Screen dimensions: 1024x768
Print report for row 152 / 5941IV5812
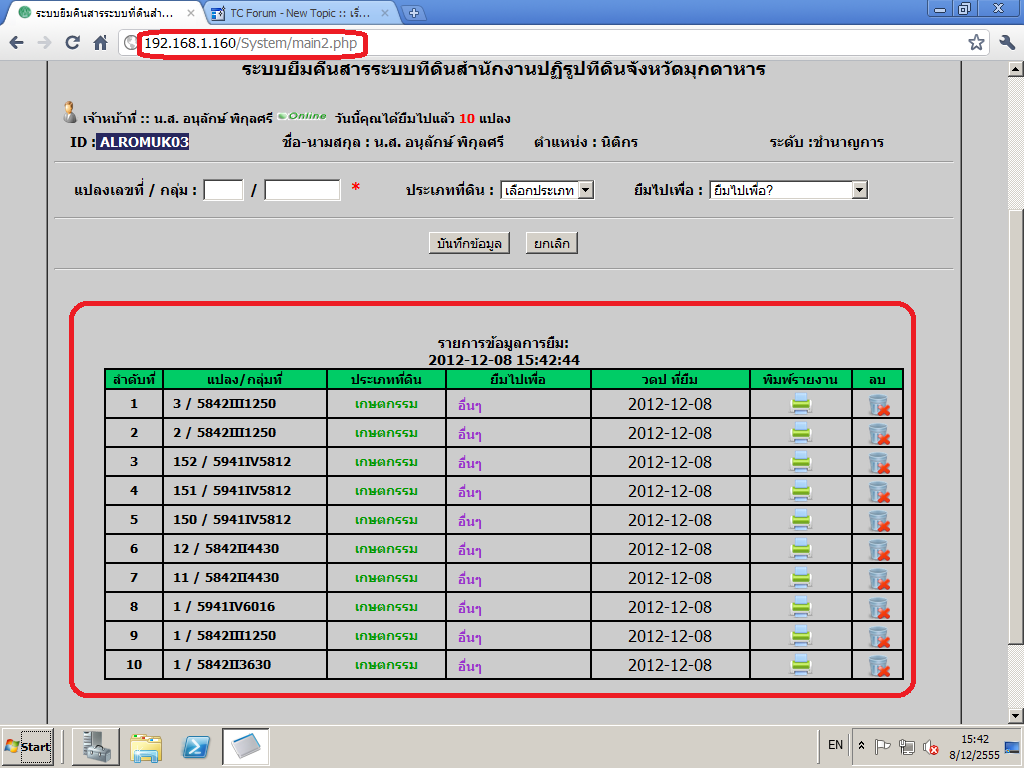(x=801, y=462)
